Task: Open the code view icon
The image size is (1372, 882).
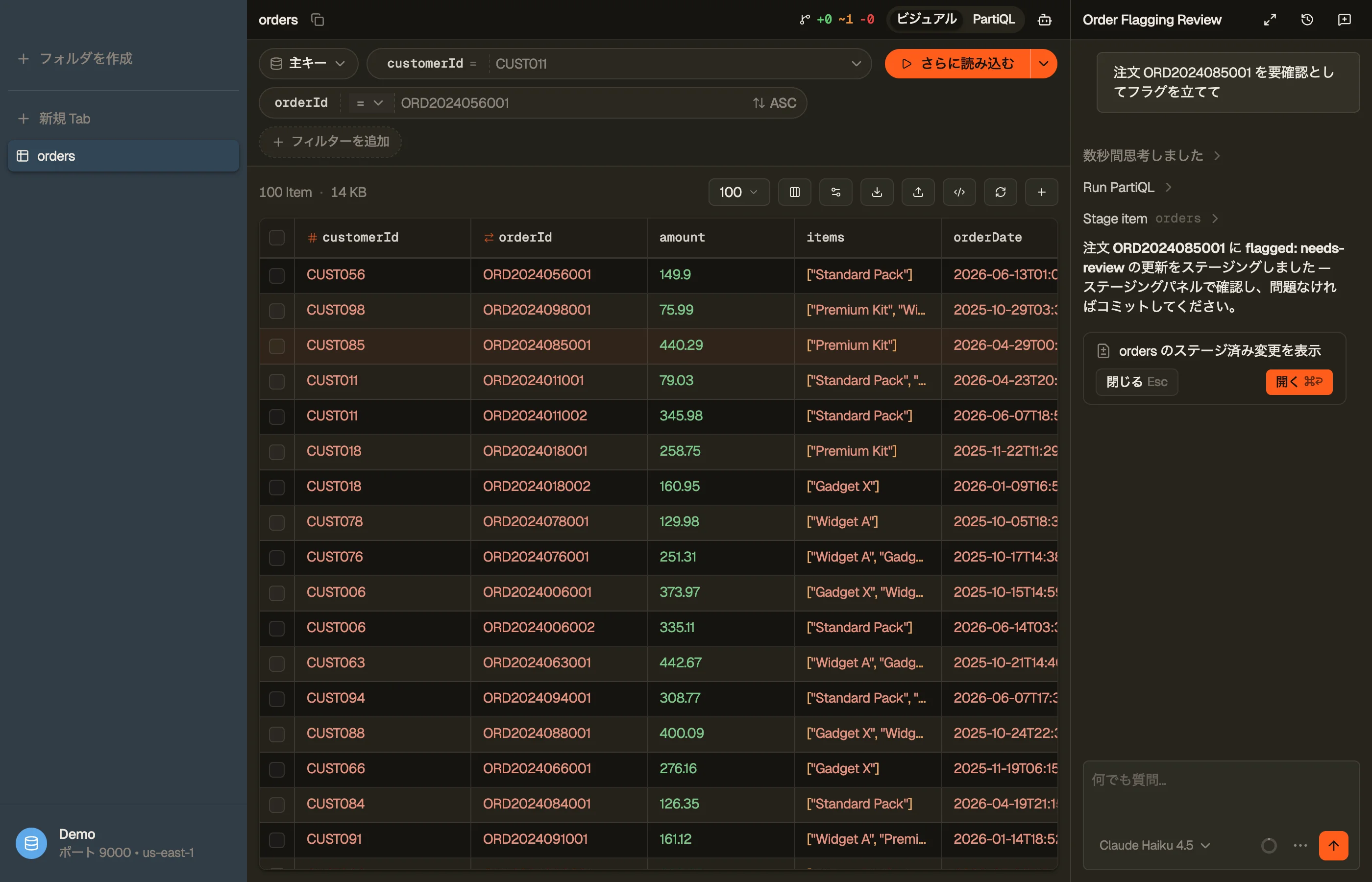Action: click(959, 192)
